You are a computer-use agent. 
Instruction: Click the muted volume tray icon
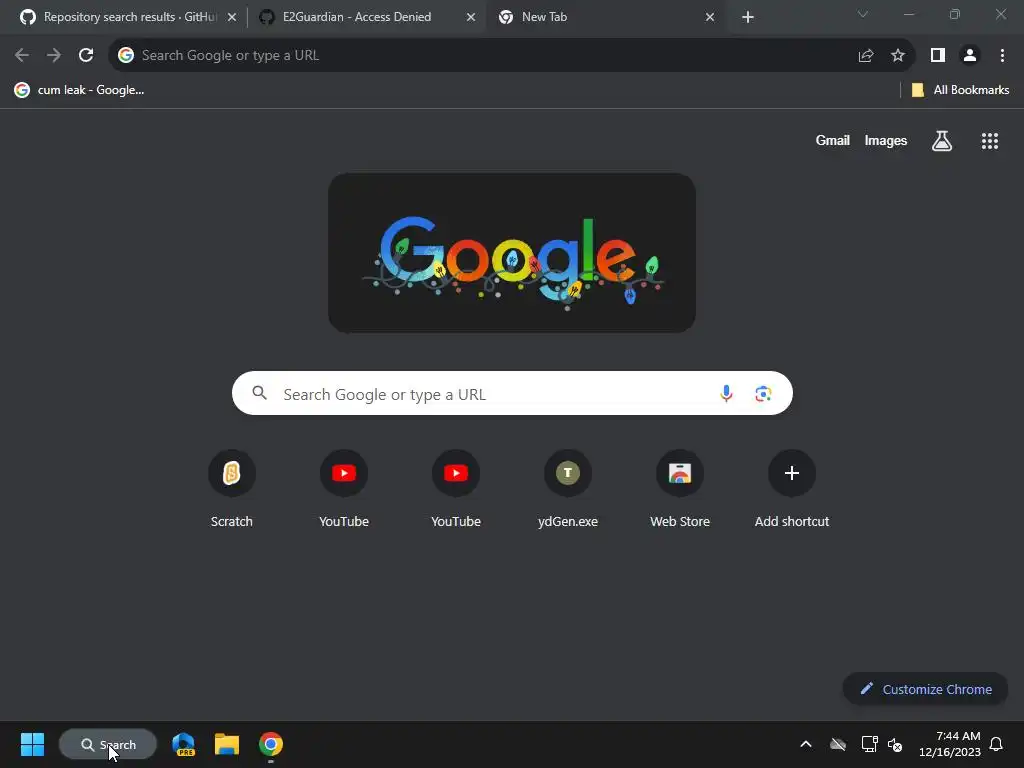895,744
